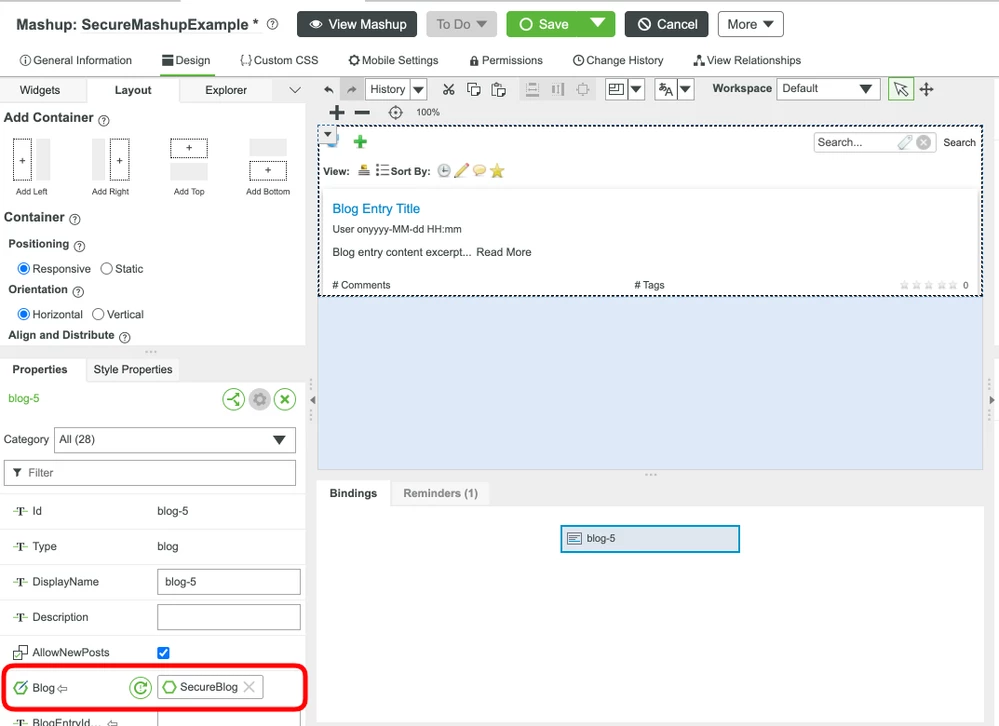The image size is (999, 726).
Task: Open the Custom CSS tab
Action: (279, 60)
